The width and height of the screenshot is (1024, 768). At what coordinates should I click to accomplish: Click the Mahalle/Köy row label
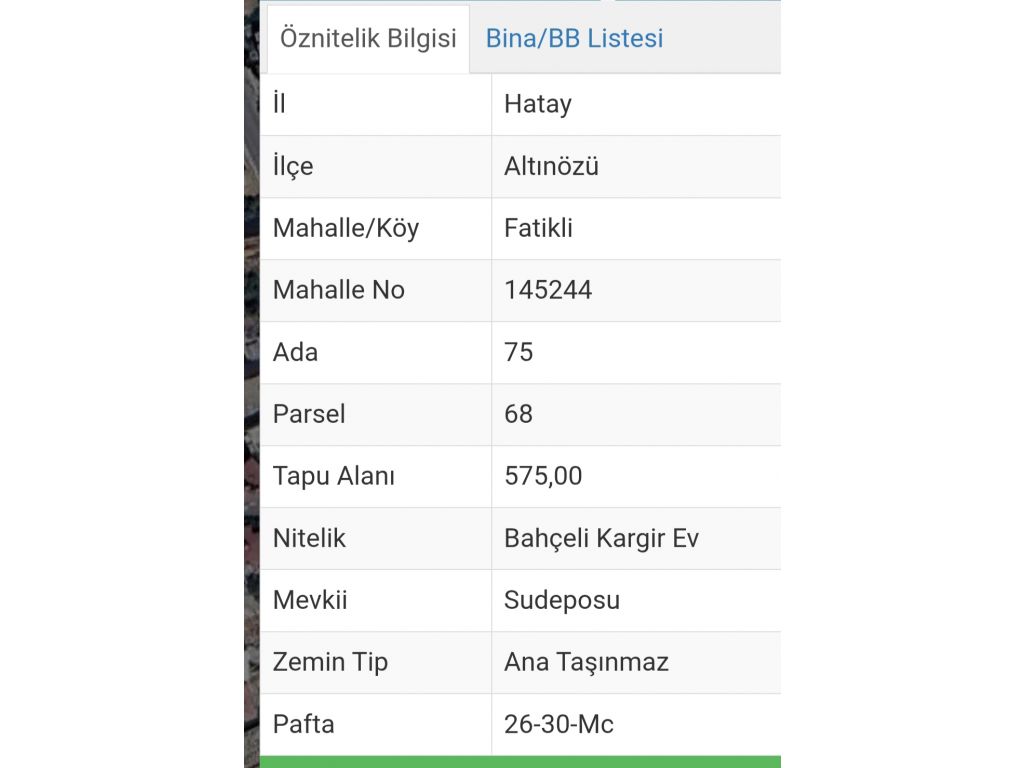pos(346,228)
